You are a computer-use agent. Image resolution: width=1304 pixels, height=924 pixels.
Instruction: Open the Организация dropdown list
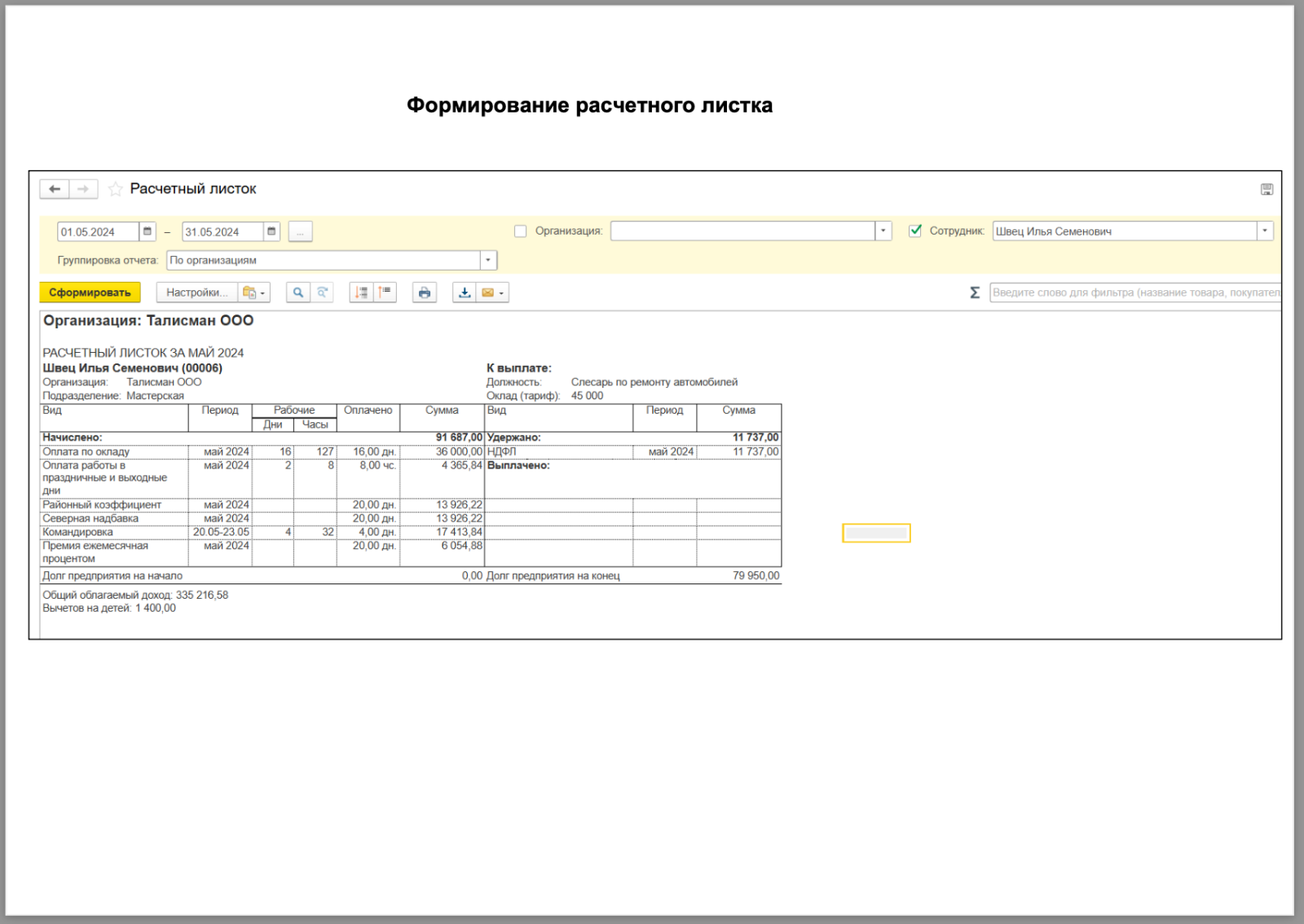pos(883,231)
